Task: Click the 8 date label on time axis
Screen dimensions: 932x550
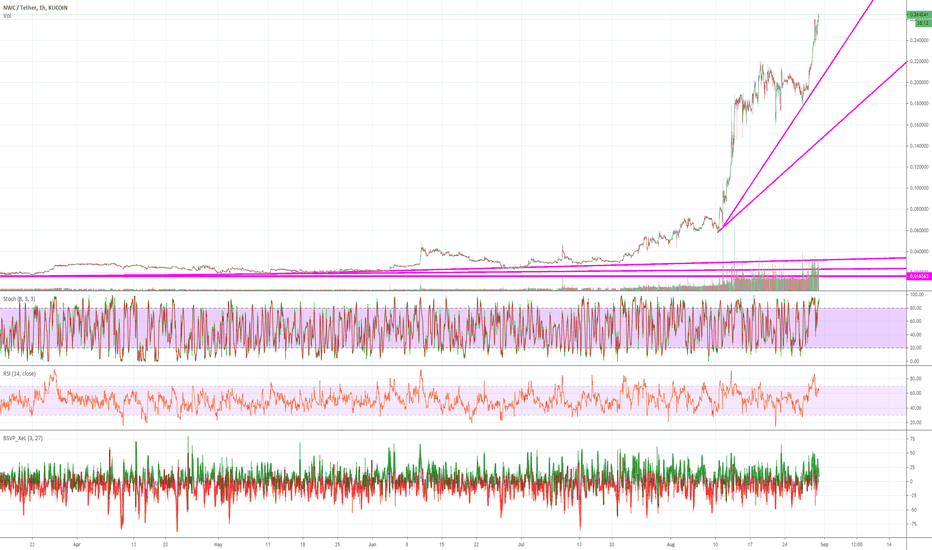Action: pos(407,544)
